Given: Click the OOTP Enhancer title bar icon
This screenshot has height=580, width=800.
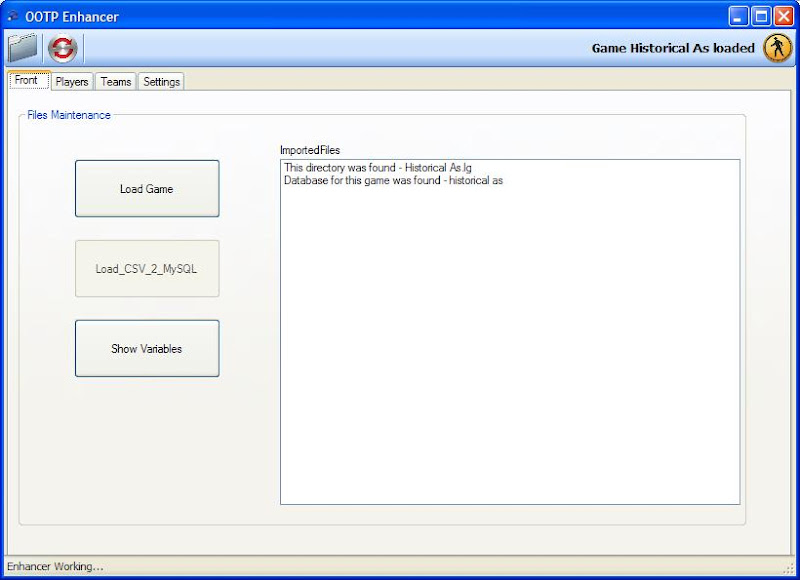Looking at the screenshot, I should pyautogui.click(x=13, y=16).
